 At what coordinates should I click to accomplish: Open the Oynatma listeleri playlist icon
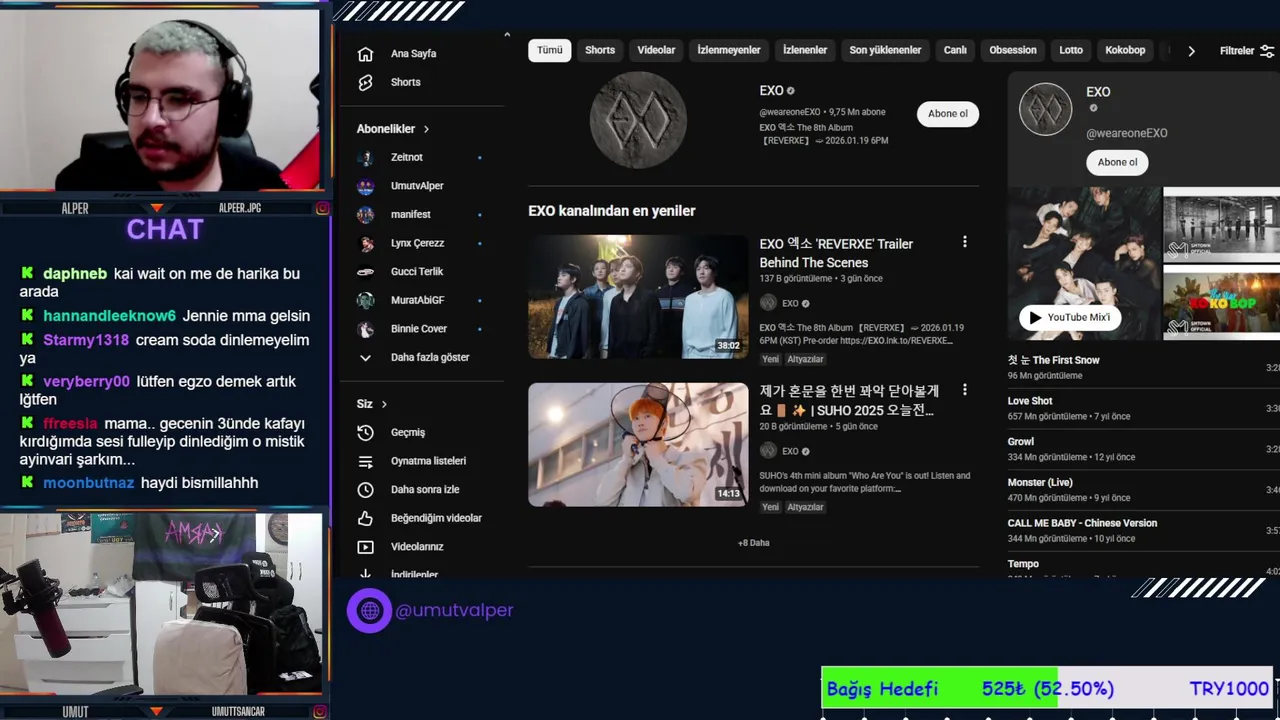pos(365,461)
